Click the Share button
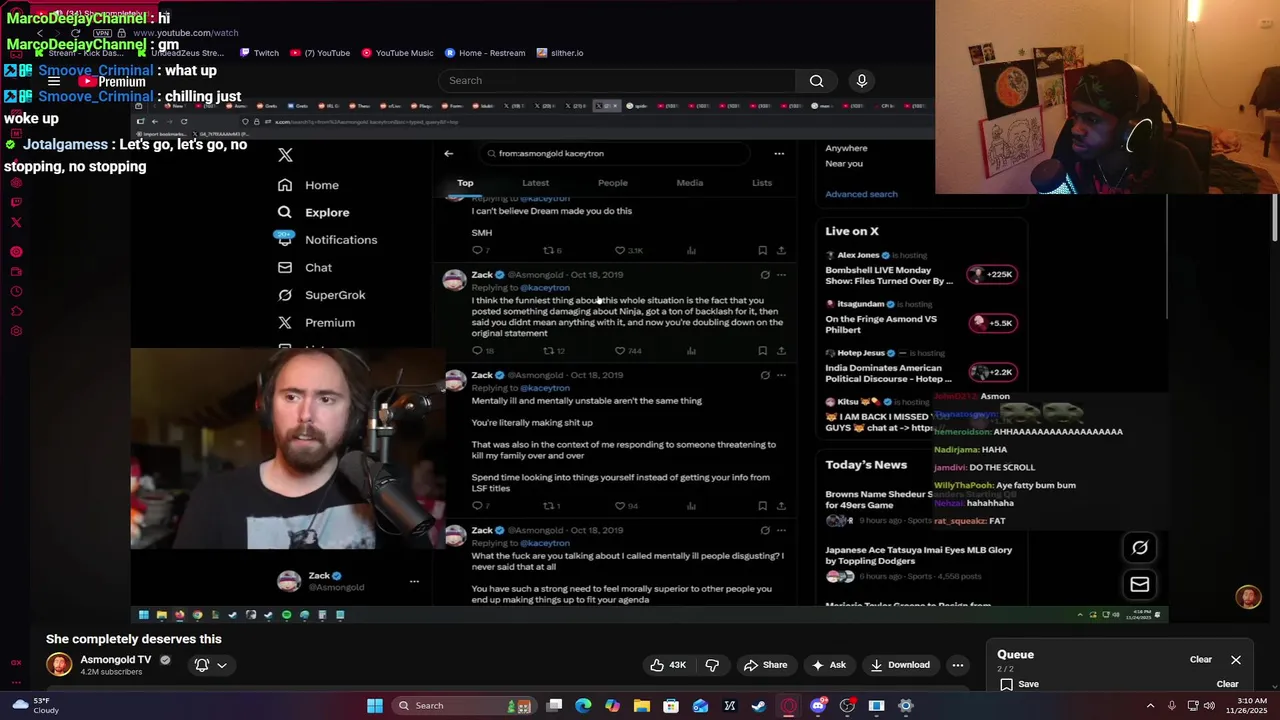Screen dimensions: 1280x720 point(765,665)
